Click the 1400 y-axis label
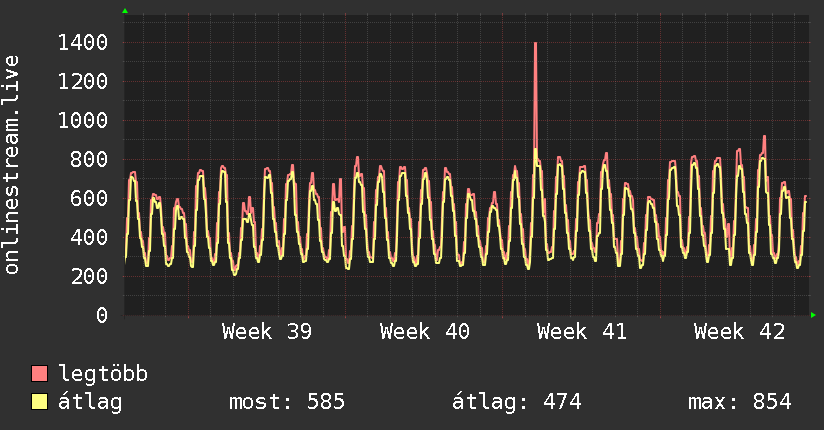 [x=83, y=43]
